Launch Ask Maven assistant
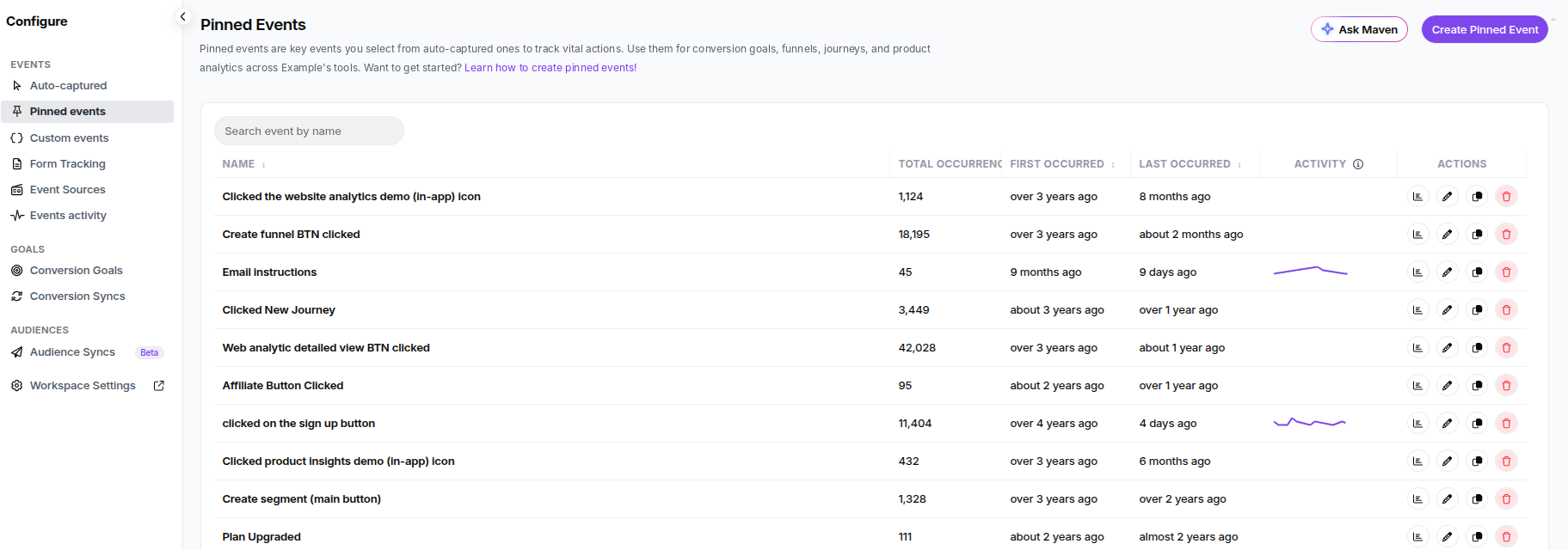 (1359, 29)
